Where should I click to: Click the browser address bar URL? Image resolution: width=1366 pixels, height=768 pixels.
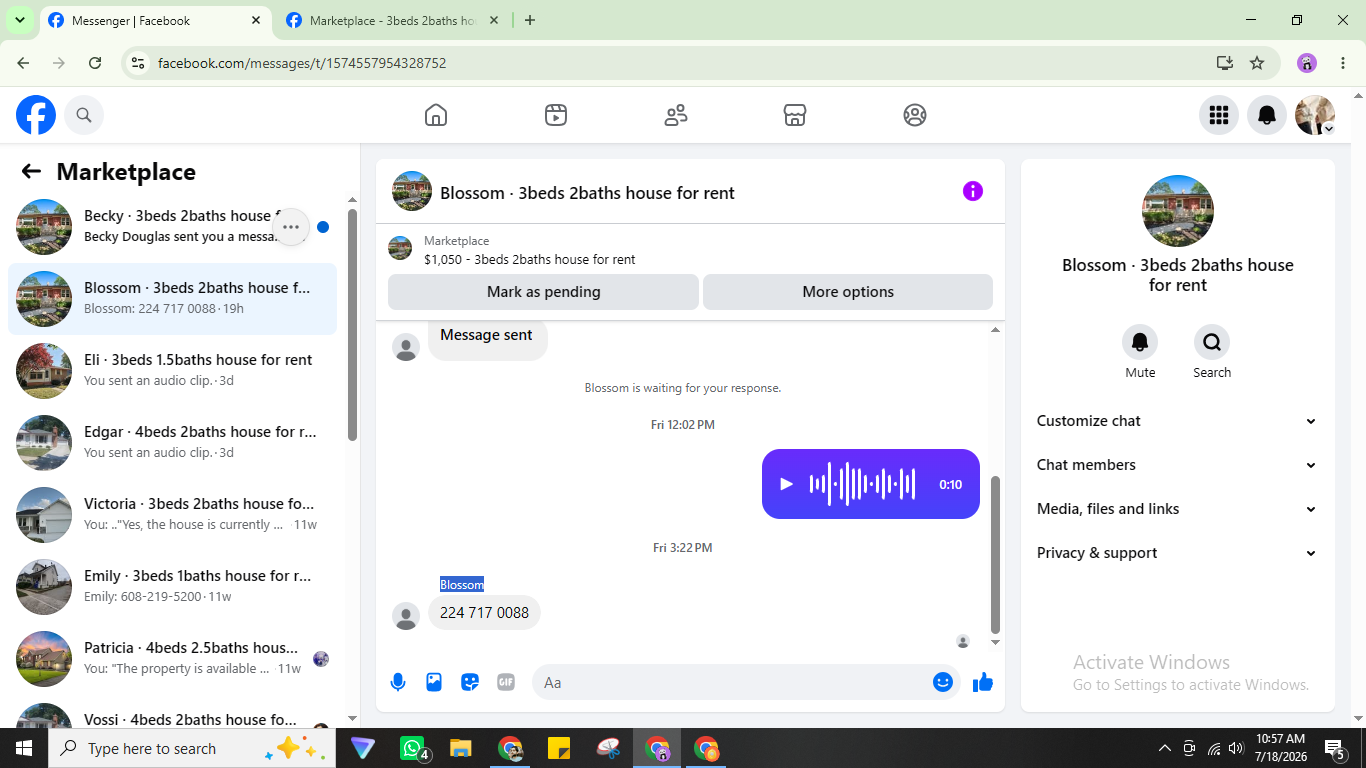[302, 63]
